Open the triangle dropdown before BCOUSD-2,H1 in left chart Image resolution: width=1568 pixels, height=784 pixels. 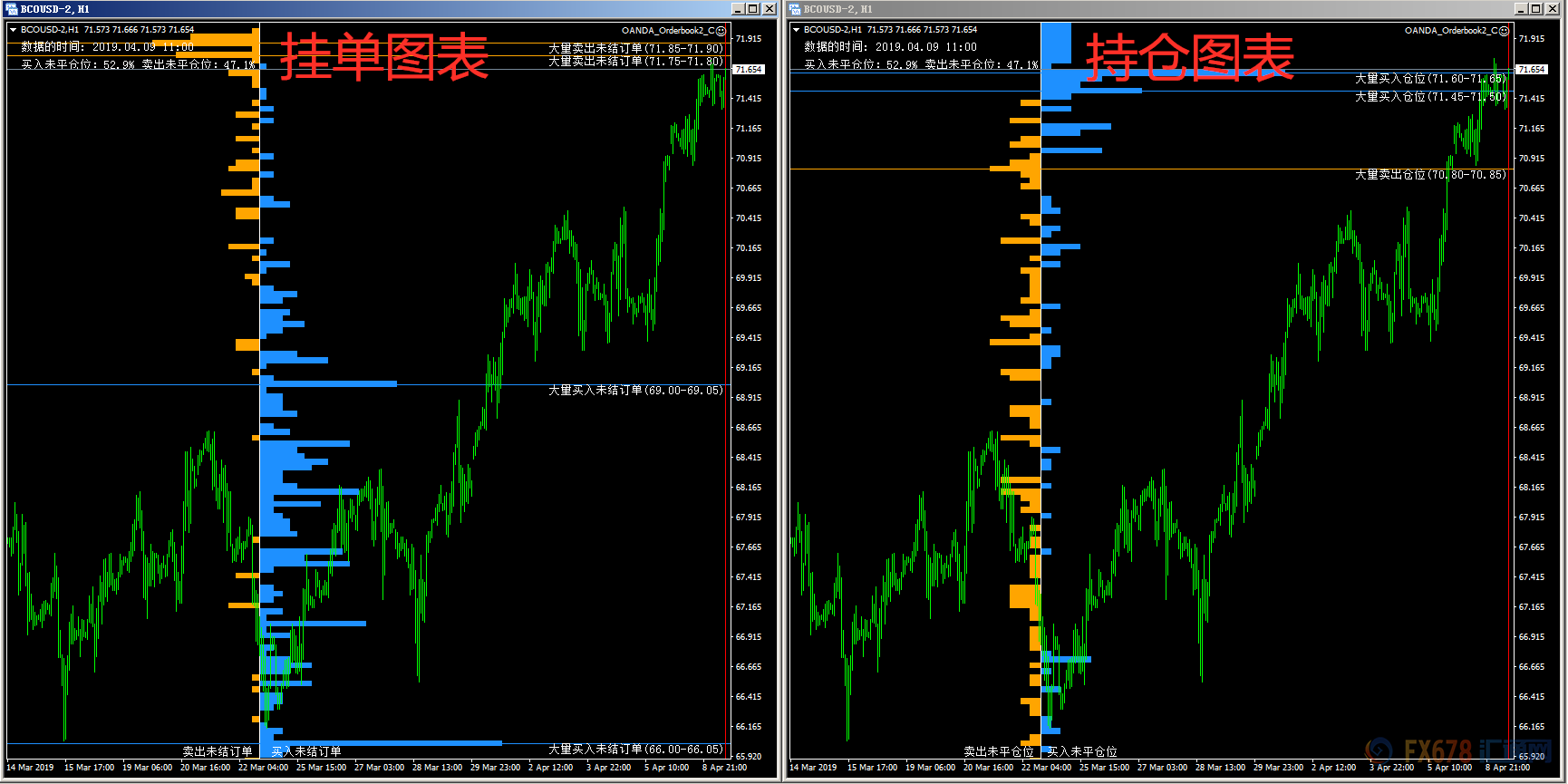coord(14,30)
